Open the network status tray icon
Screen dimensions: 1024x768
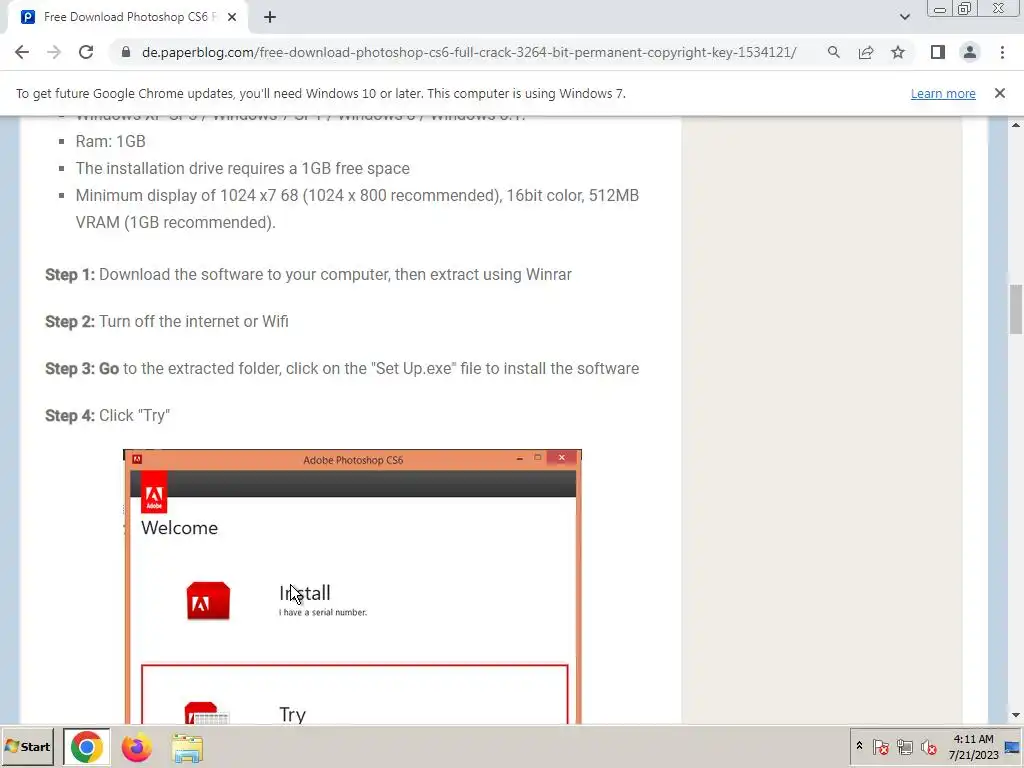pos(904,747)
